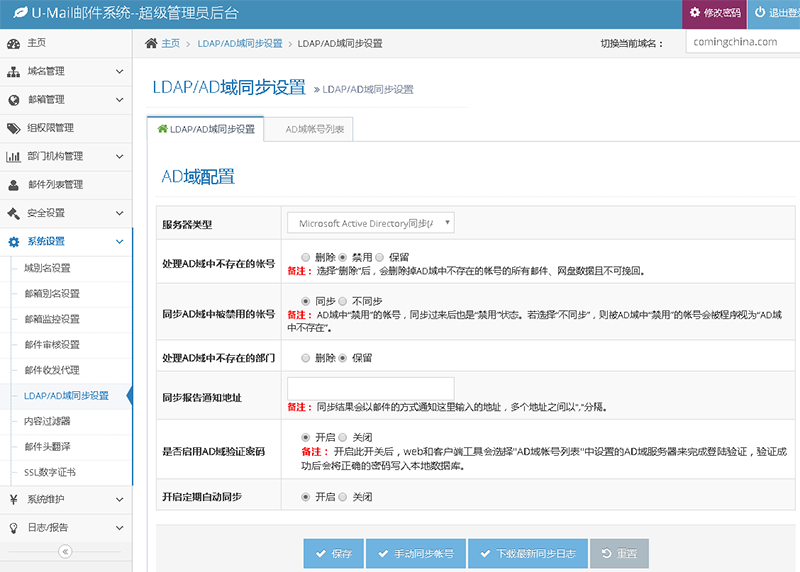Open the current domain selector comingchina.com
Screen dimensions: 800x572
(743, 42)
